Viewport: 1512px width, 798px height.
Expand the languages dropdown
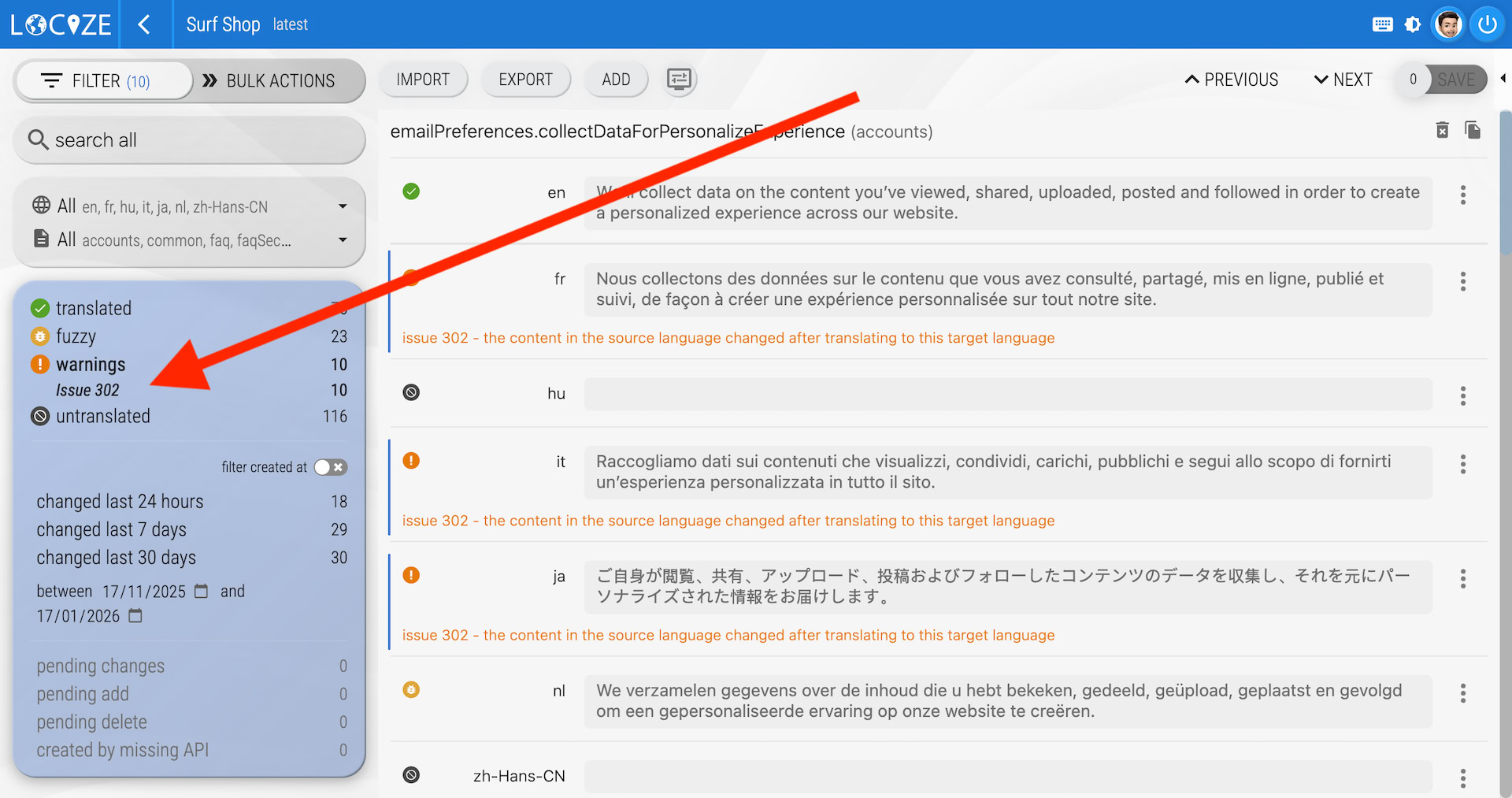click(x=343, y=206)
